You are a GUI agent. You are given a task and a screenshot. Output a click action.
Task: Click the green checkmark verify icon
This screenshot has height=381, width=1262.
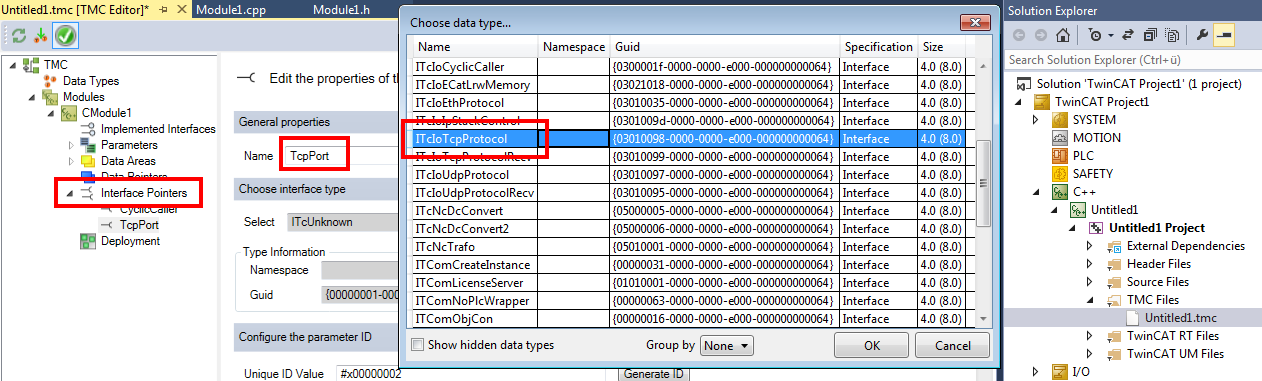(x=65, y=36)
